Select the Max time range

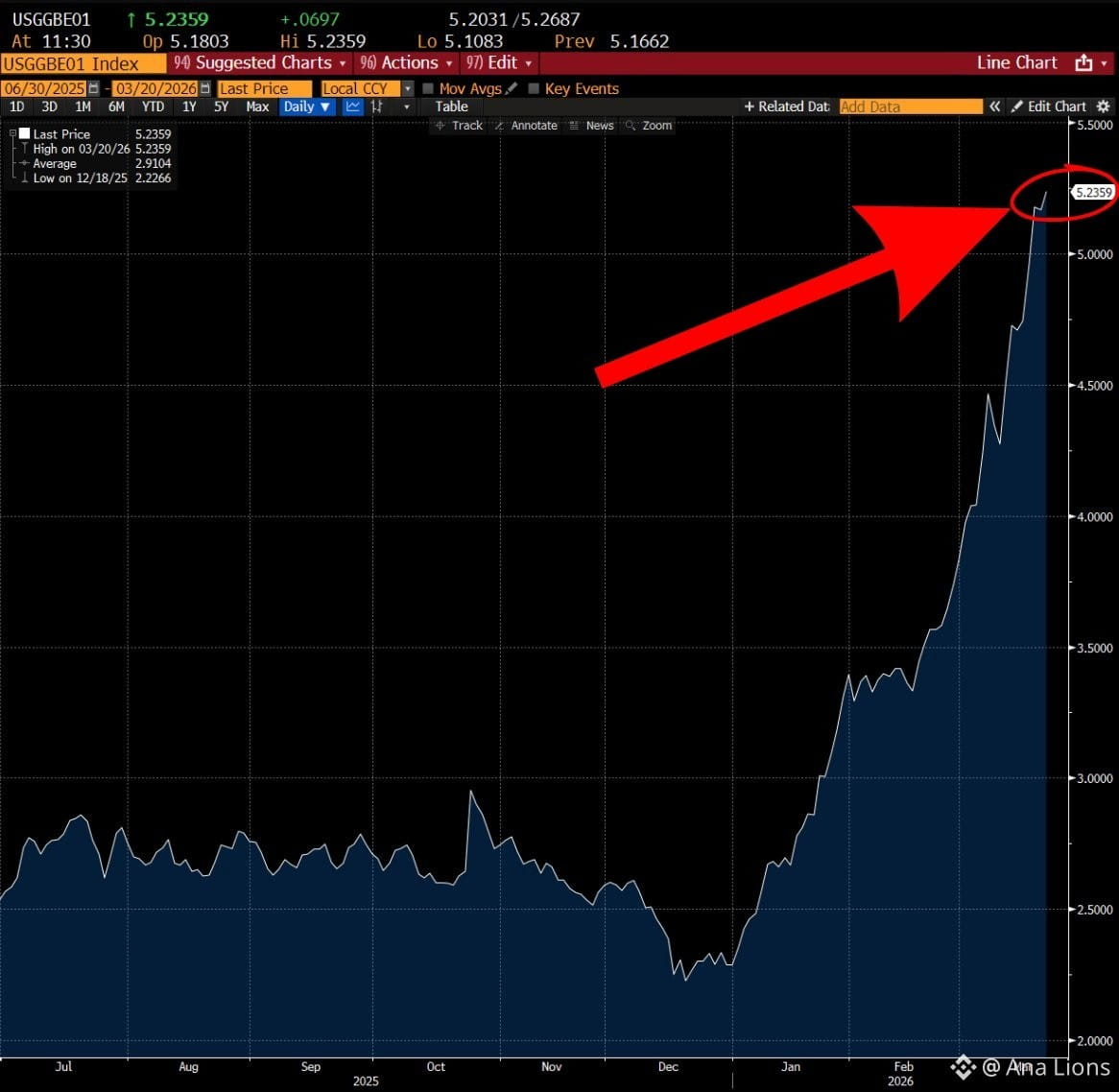(x=257, y=107)
